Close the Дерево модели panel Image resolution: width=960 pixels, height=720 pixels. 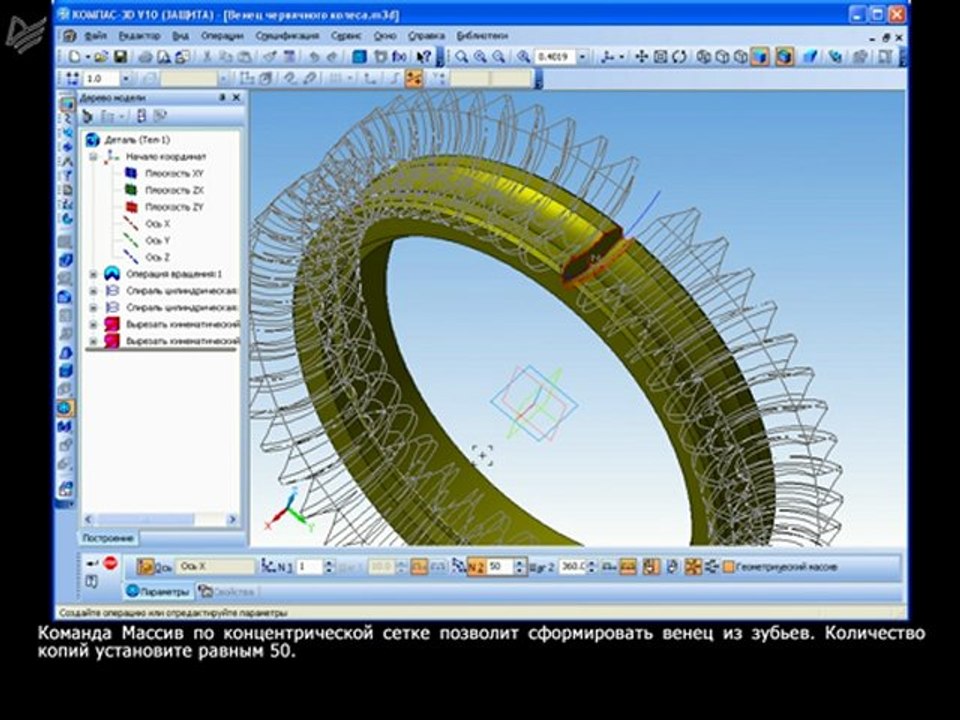[x=236, y=97]
